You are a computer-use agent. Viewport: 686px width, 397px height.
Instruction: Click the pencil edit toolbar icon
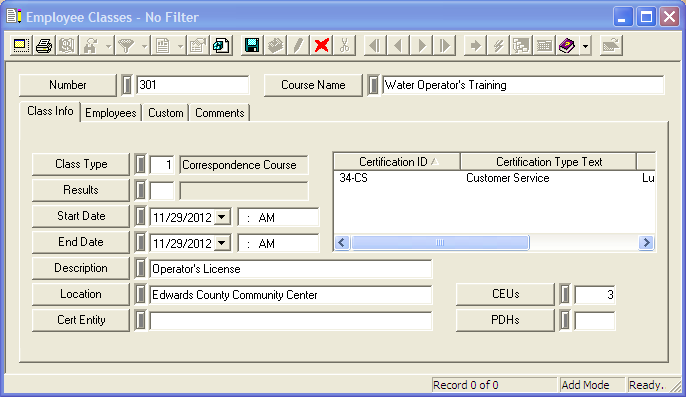point(298,45)
